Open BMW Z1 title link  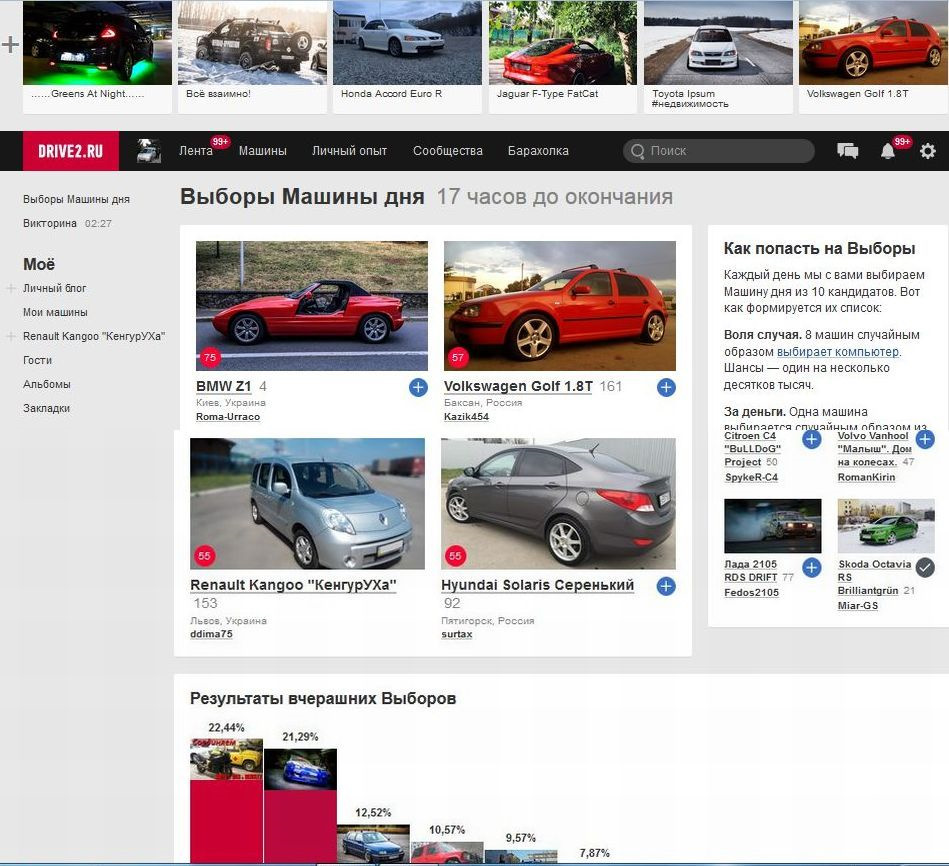click(x=223, y=386)
